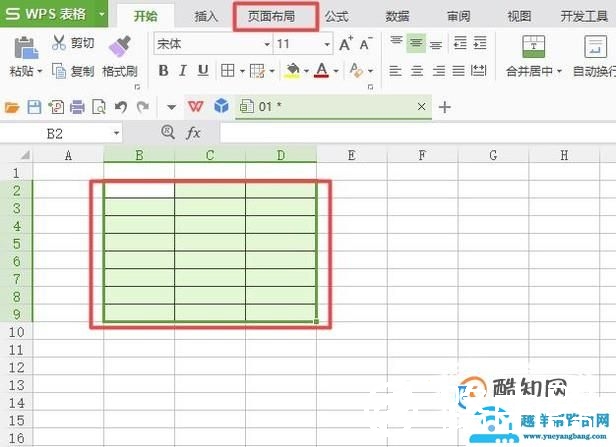Image resolution: width=616 pixels, height=447 pixels.
Task: Justify text alignment
Action: coord(458,71)
